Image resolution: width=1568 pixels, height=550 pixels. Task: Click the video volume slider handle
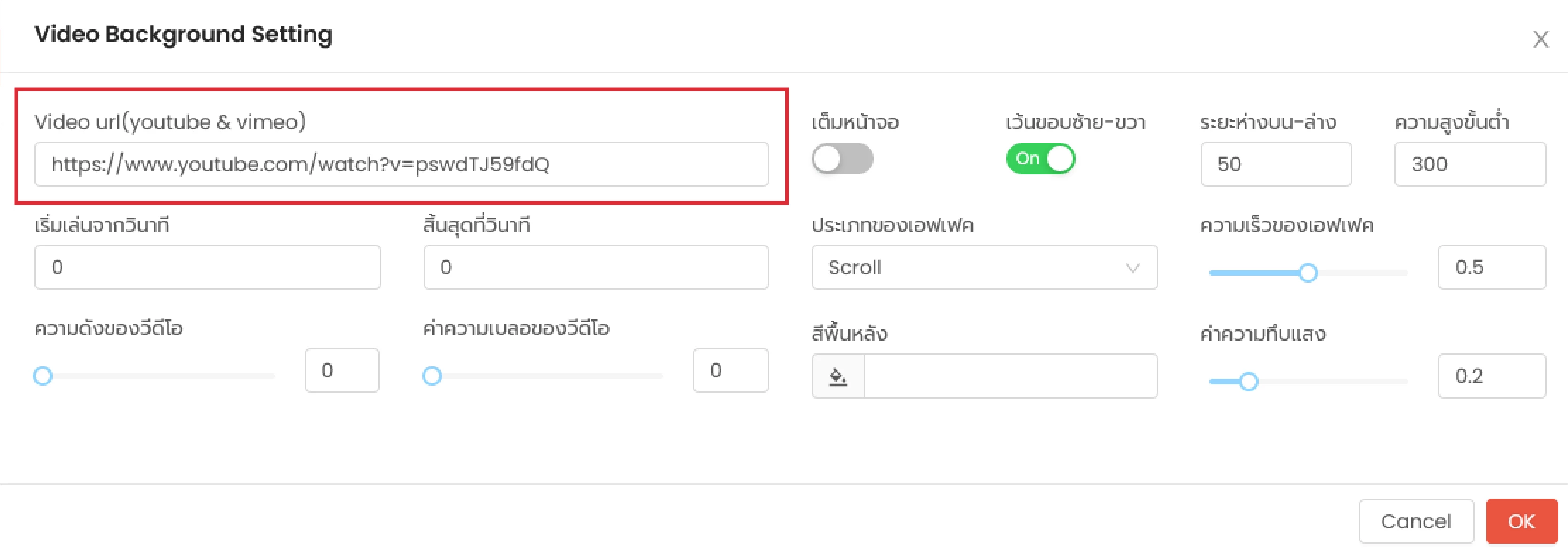point(43,376)
